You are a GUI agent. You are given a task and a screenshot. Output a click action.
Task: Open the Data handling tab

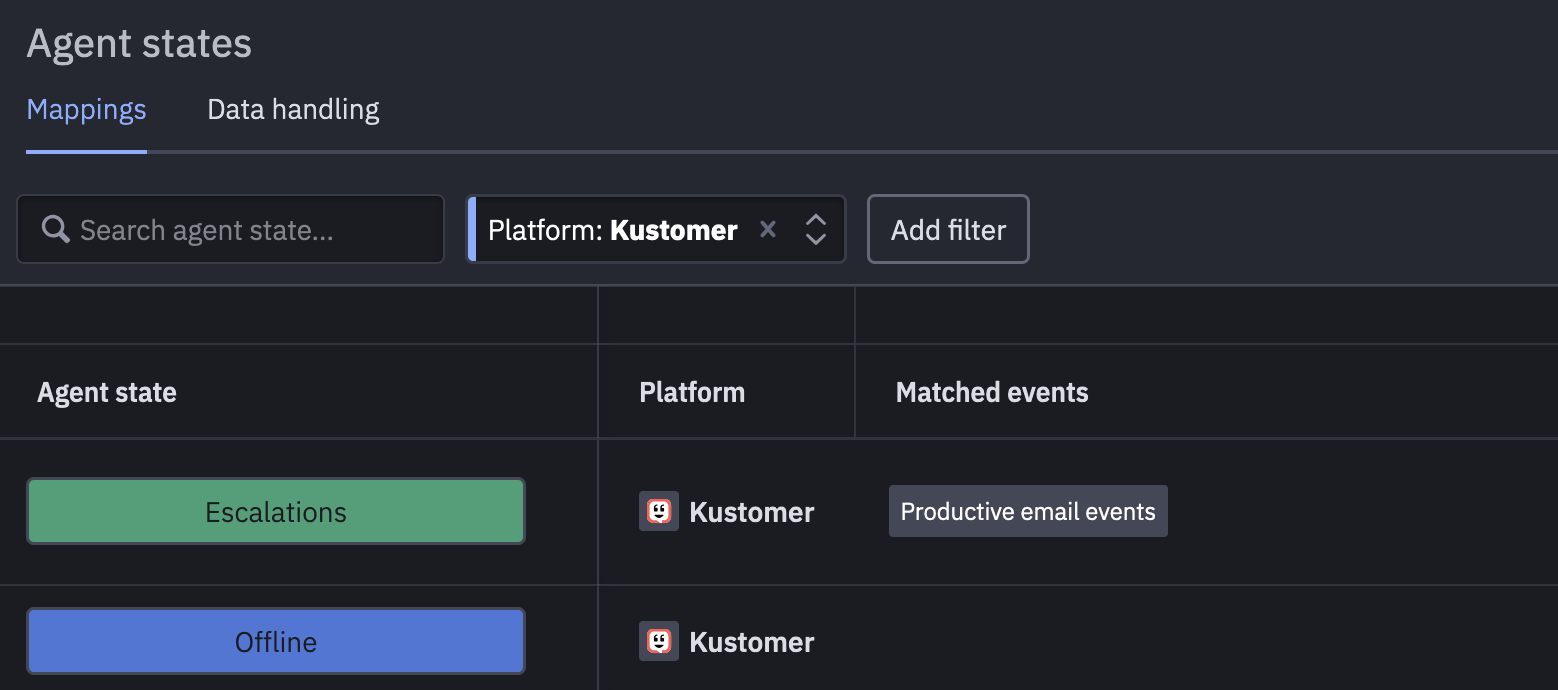coord(293,110)
